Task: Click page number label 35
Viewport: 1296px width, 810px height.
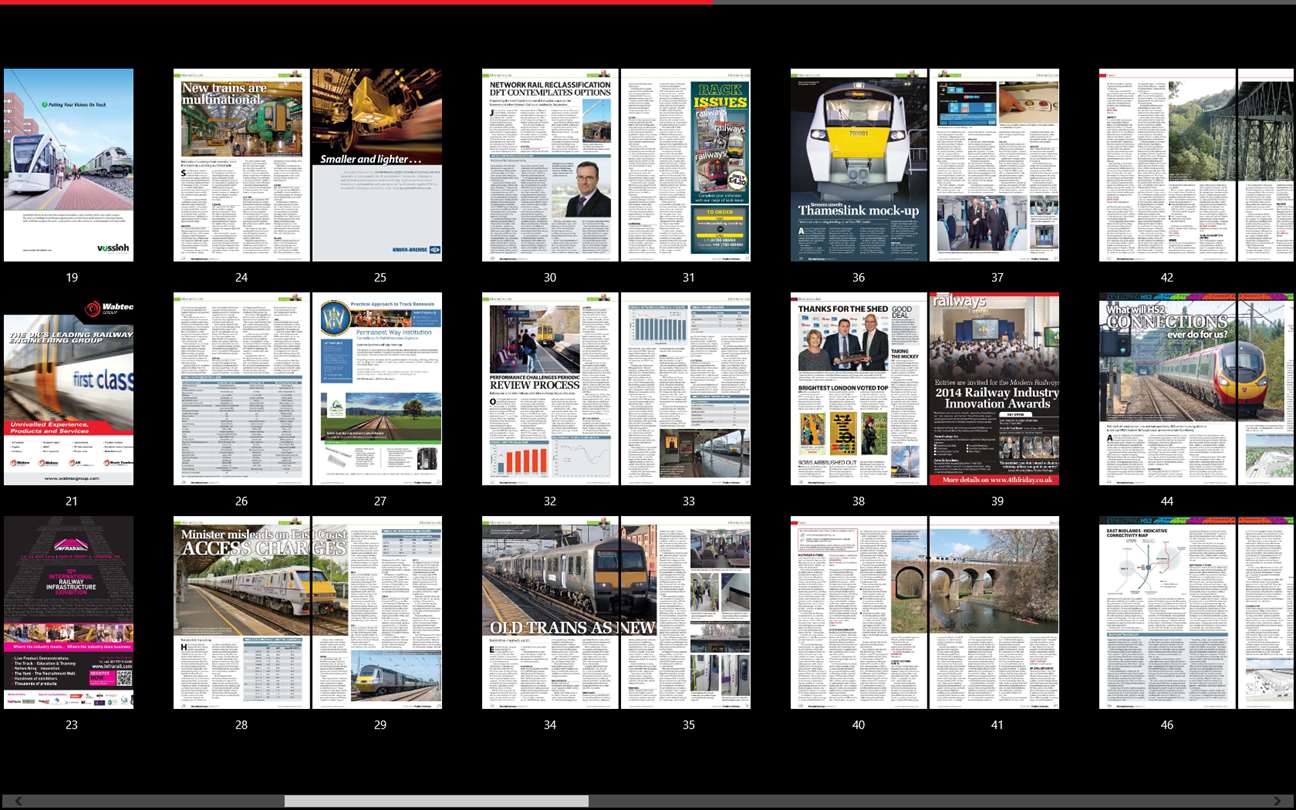Action: (x=688, y=725)
